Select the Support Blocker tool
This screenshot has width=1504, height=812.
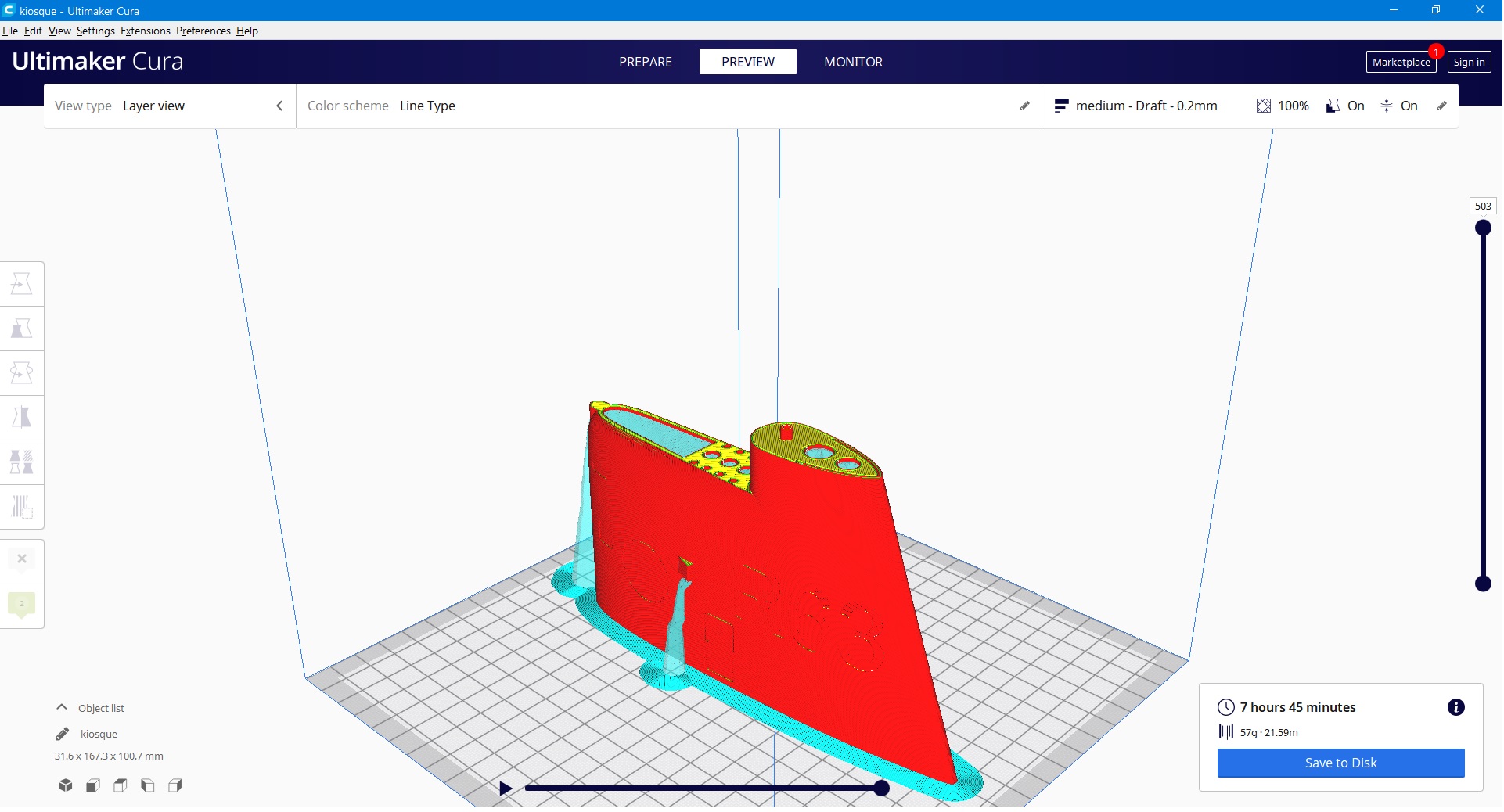[x=22, y=507]
